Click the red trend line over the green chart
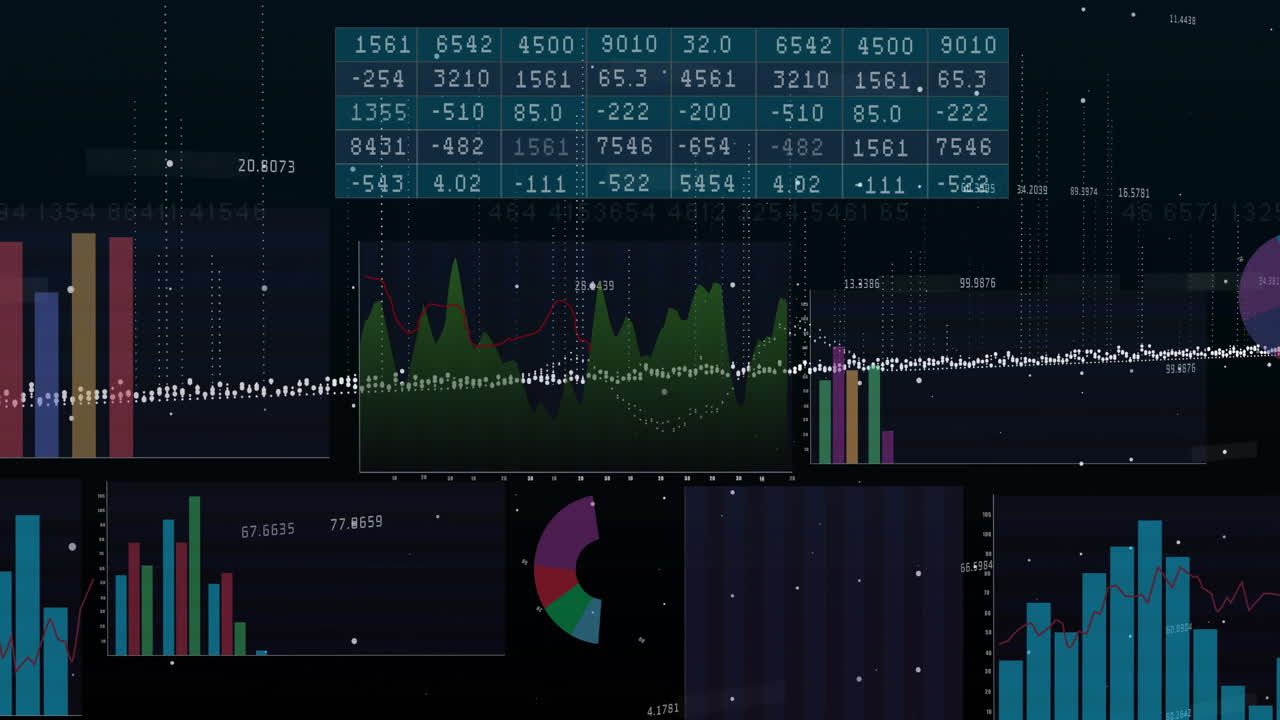1280x720 pixels. point(450,305)
